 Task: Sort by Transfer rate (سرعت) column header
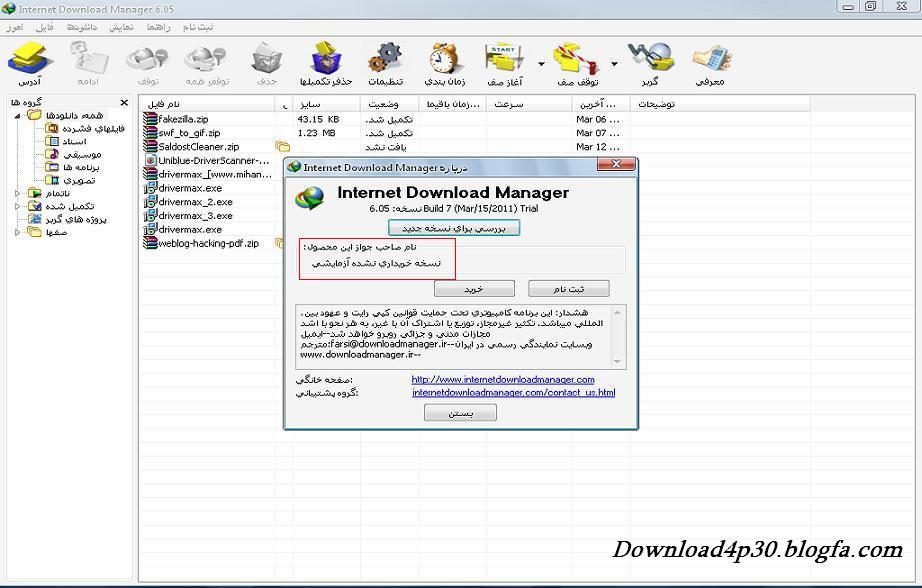528,104
